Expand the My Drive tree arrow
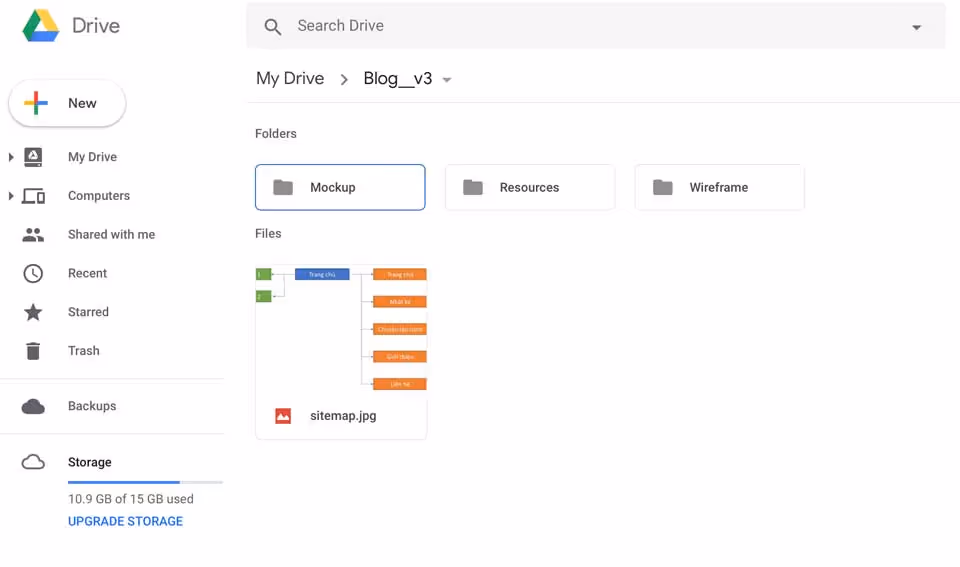960x567 pixels. pos(10,157)
